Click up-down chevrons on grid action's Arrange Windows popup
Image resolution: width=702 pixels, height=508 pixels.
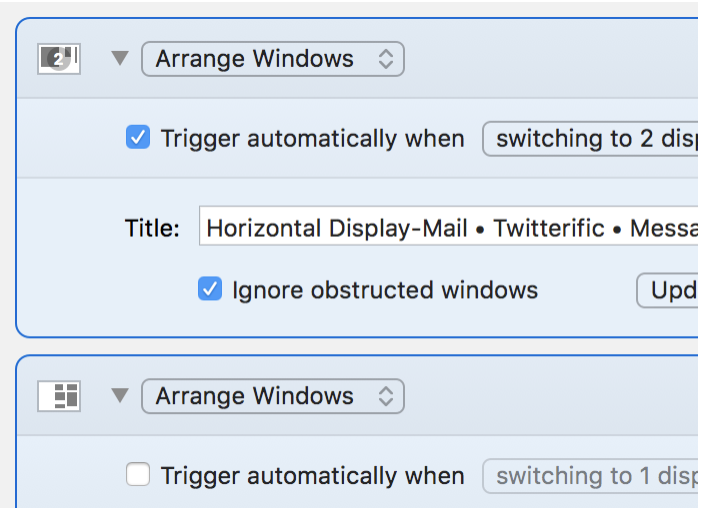(386, 396)
